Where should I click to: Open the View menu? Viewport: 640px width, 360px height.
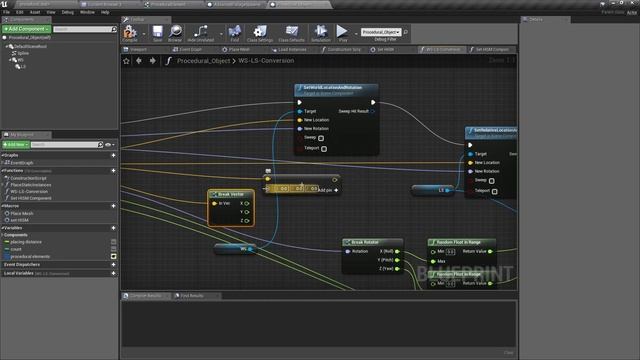(51, 12)
